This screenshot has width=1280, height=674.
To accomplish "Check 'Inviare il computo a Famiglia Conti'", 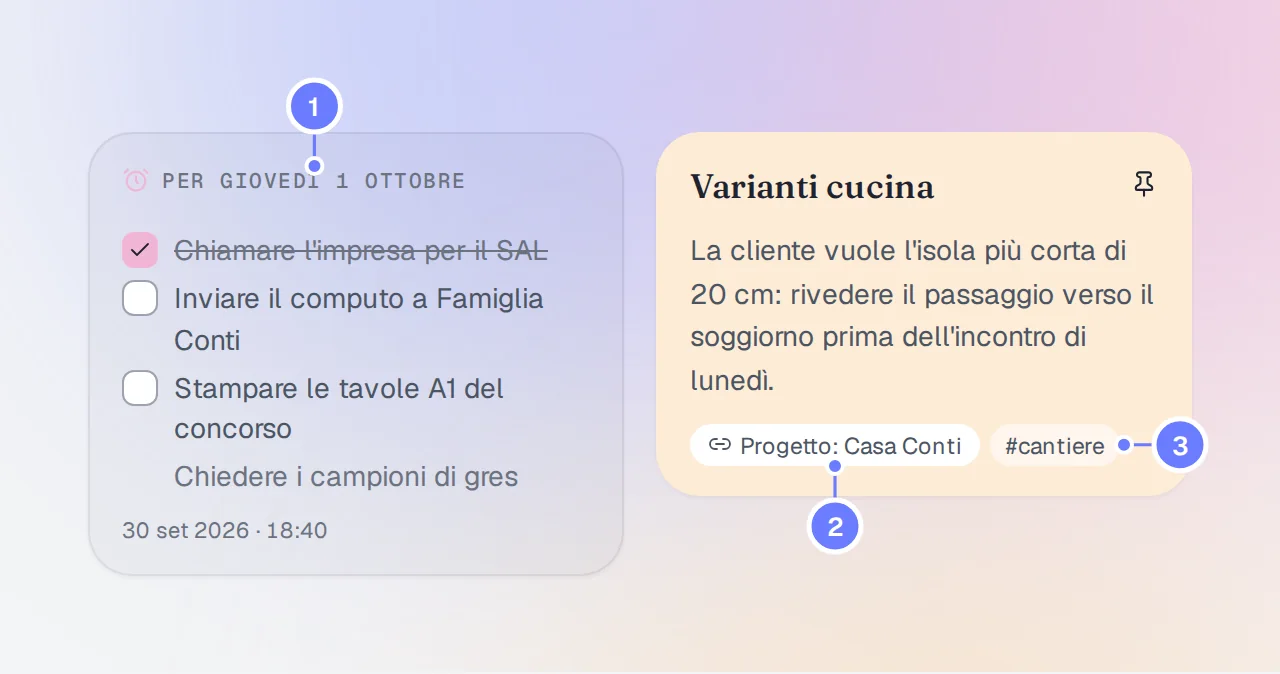I will coord(140,298).
